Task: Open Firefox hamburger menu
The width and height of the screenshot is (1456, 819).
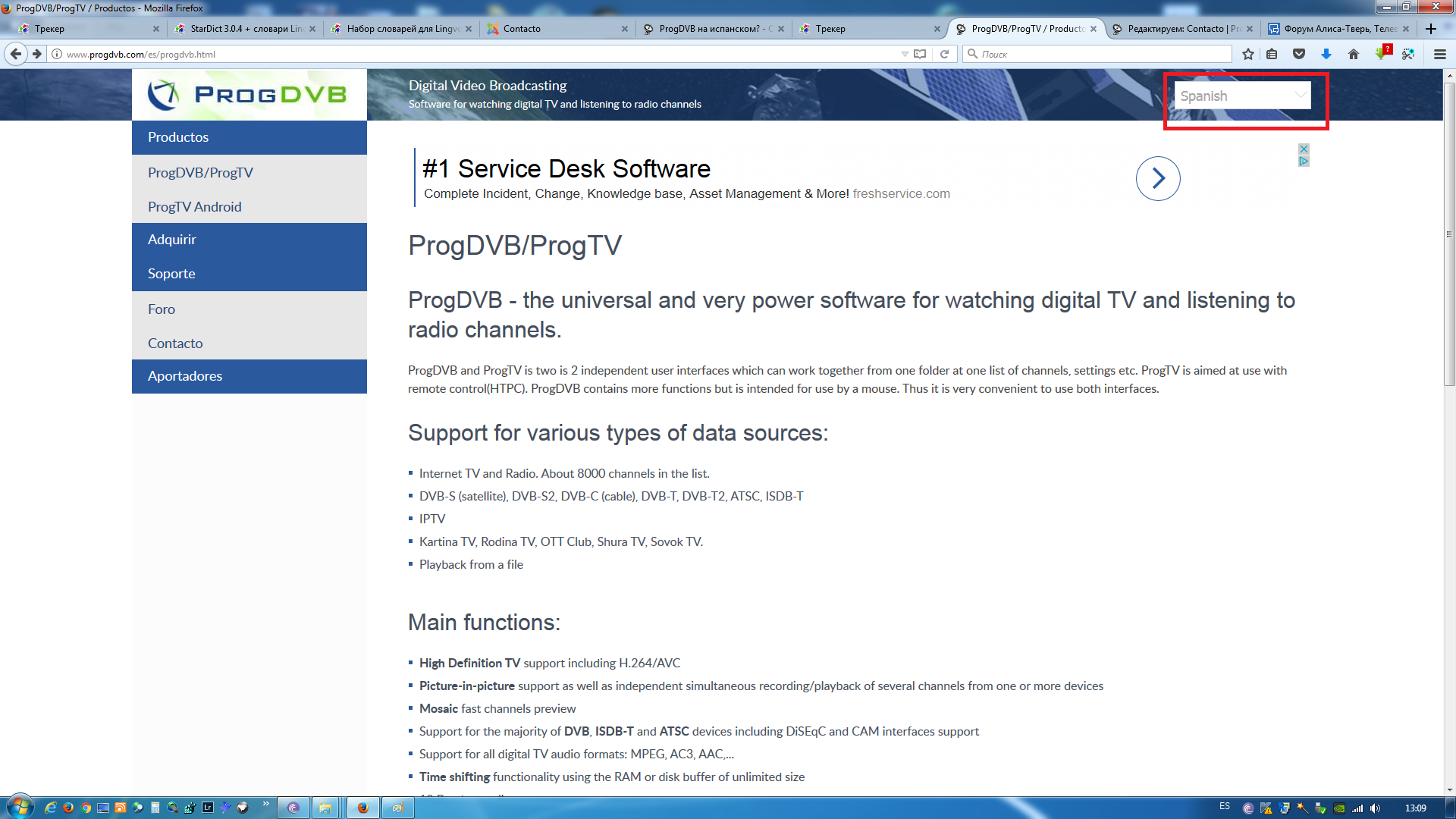Action: tap(1440, 54)
